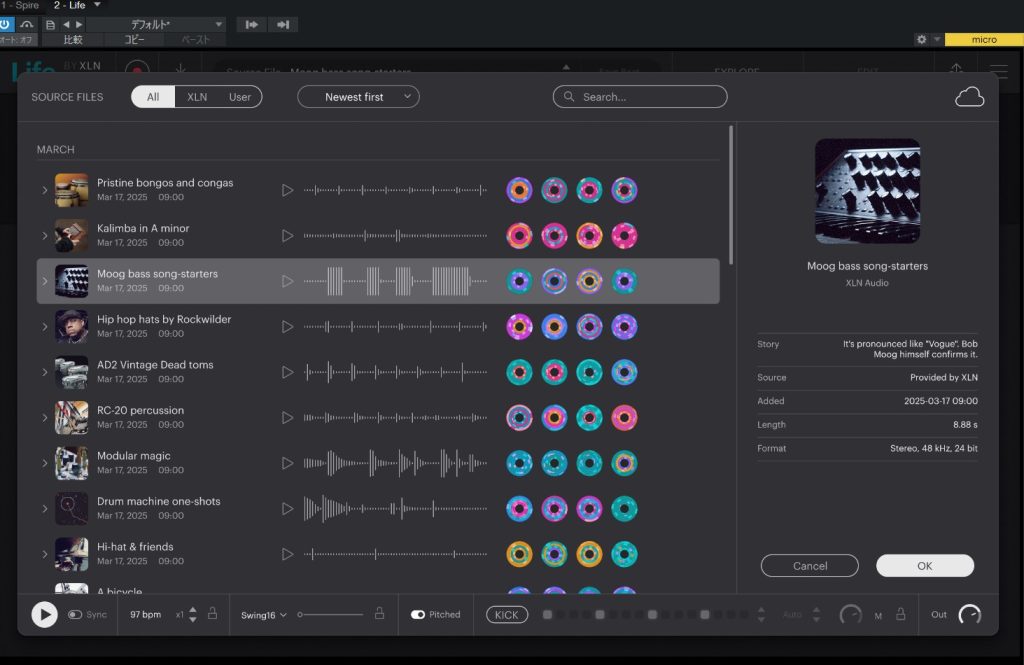Click the lock icon beside the bpm multiplier

tap(212, 614)
